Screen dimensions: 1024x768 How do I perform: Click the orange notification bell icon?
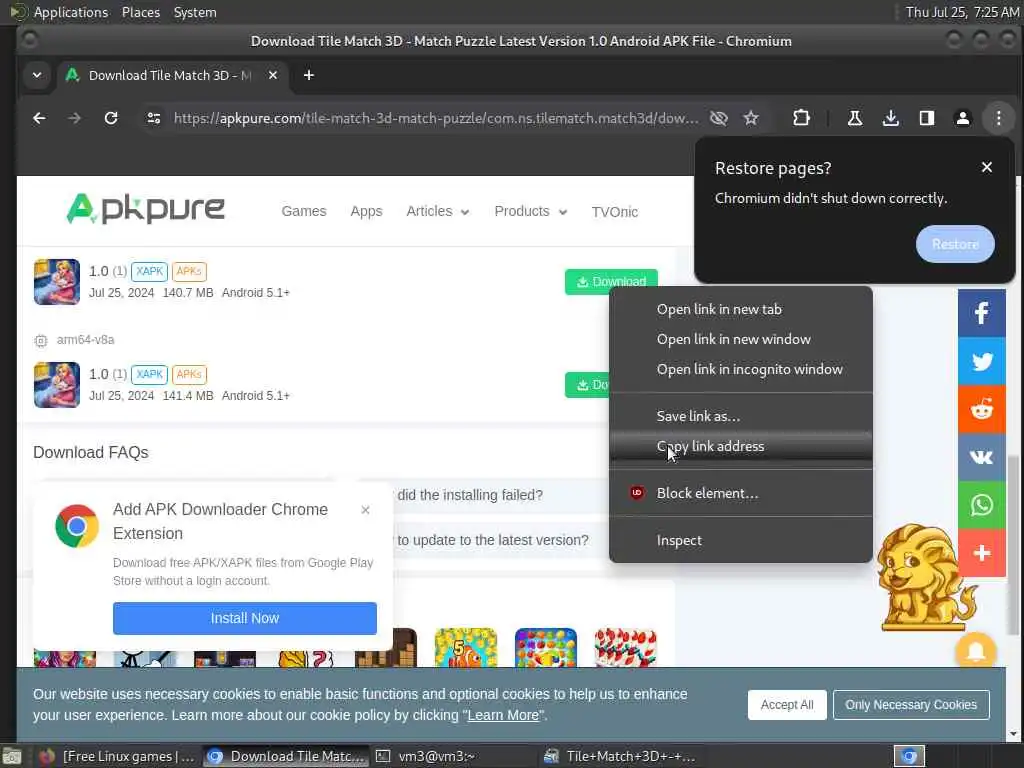[976, 651]
